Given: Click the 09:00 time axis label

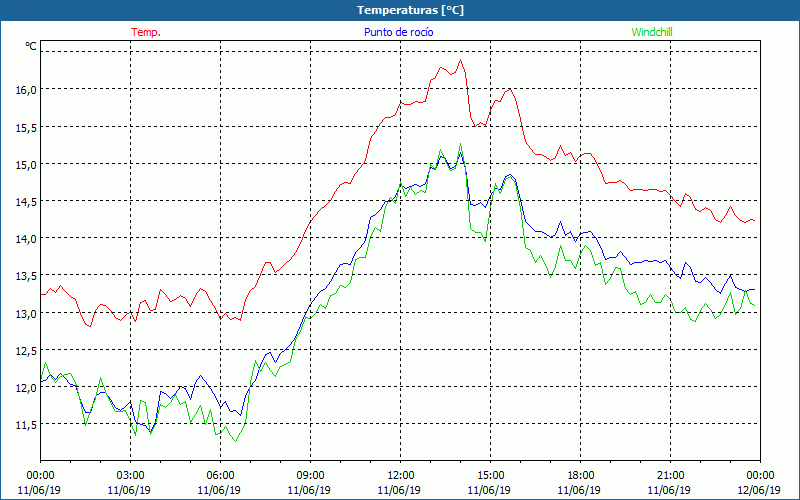Looking at the screenshot, I should coord(310,475).
